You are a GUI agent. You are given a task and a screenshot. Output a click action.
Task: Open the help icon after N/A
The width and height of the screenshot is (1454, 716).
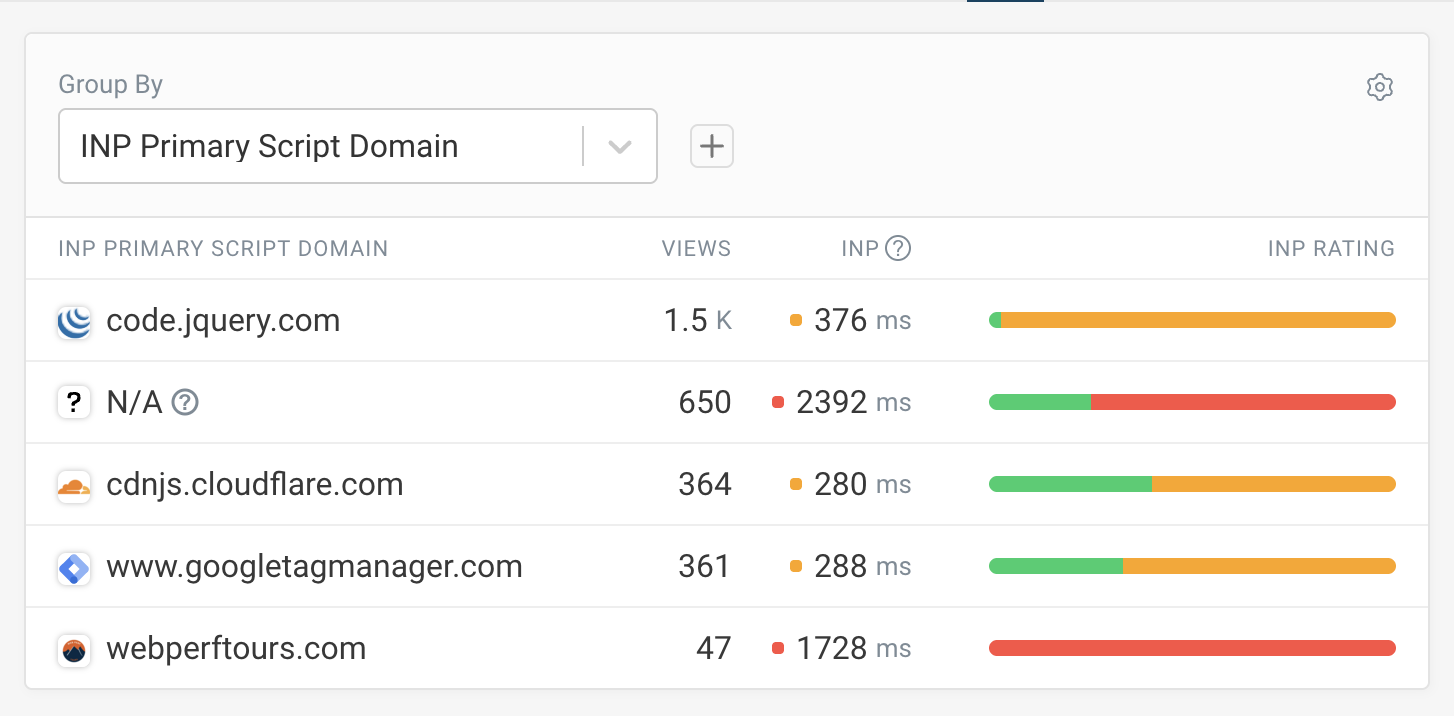[185, 403]
